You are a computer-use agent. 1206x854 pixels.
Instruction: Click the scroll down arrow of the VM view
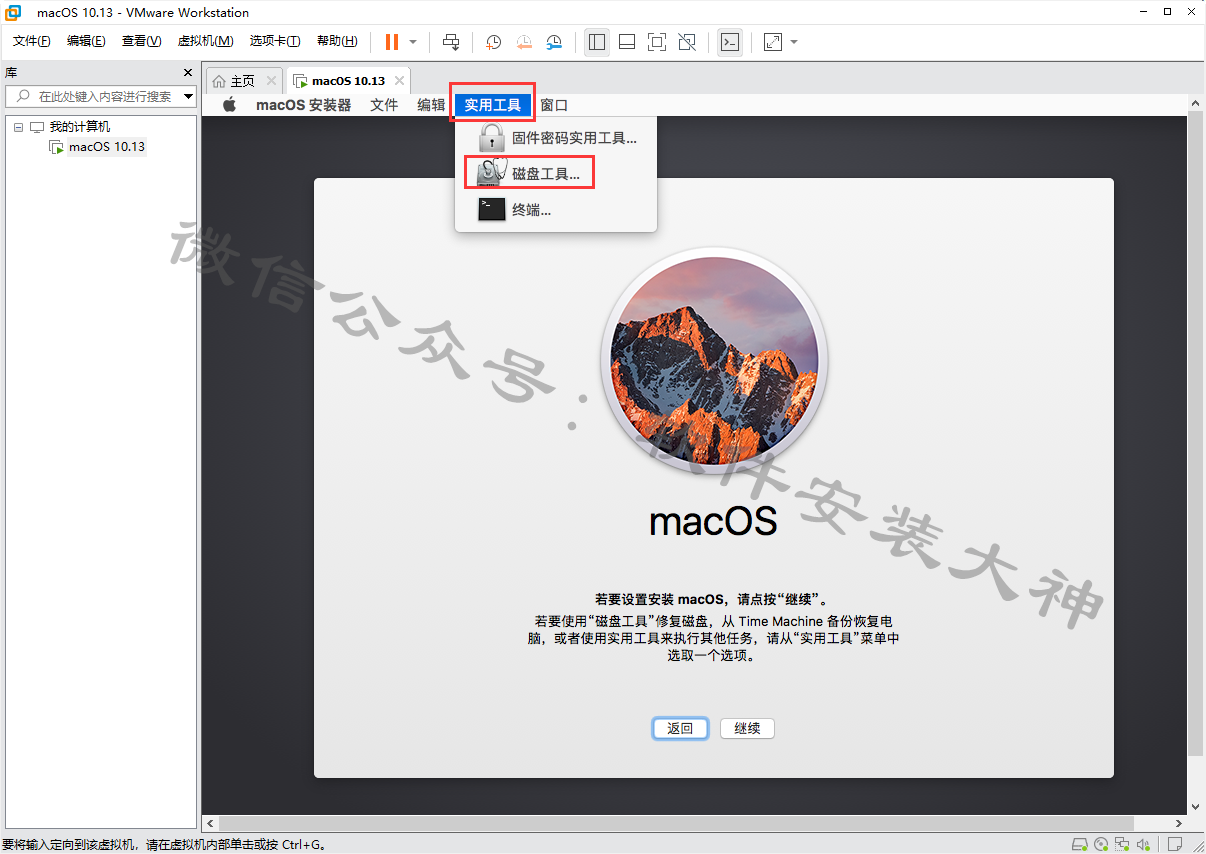(x=1196, y=806)
